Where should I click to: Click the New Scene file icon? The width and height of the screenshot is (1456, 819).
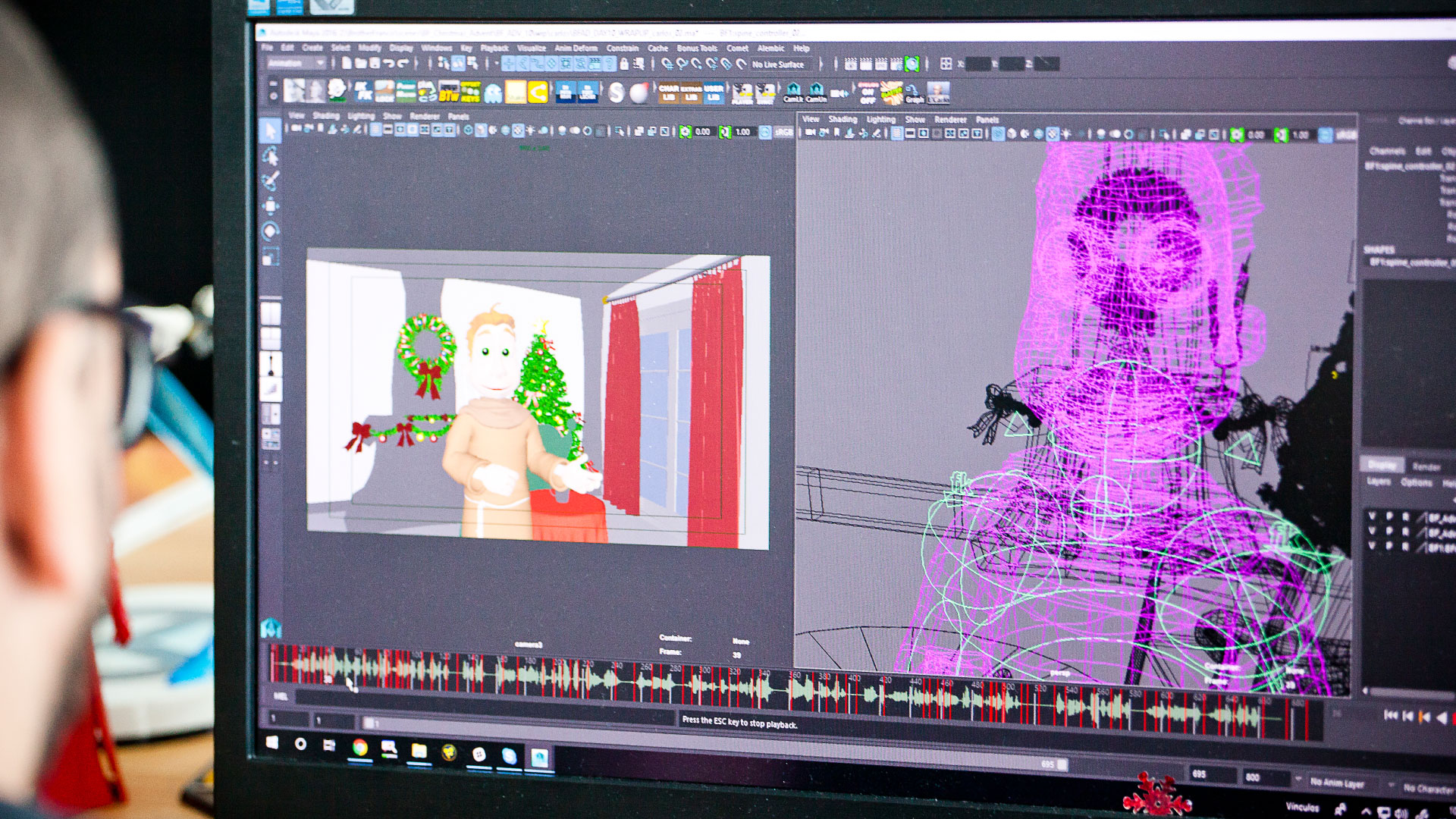(x=347, y=64)
